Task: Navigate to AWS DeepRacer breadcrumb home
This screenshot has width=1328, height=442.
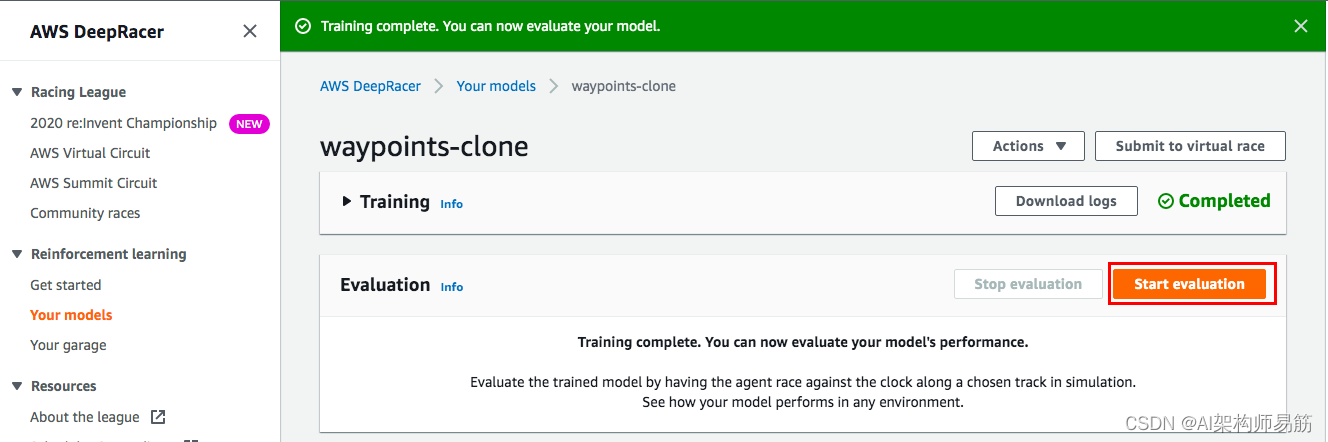Action: pos(370,86)
